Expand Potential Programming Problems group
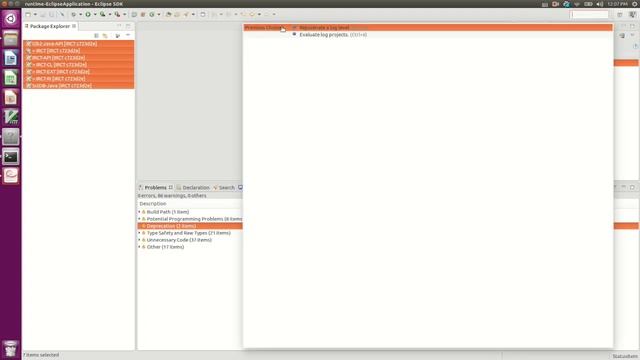Viewport: 640px width, 360px height. (x=140, y=219)
